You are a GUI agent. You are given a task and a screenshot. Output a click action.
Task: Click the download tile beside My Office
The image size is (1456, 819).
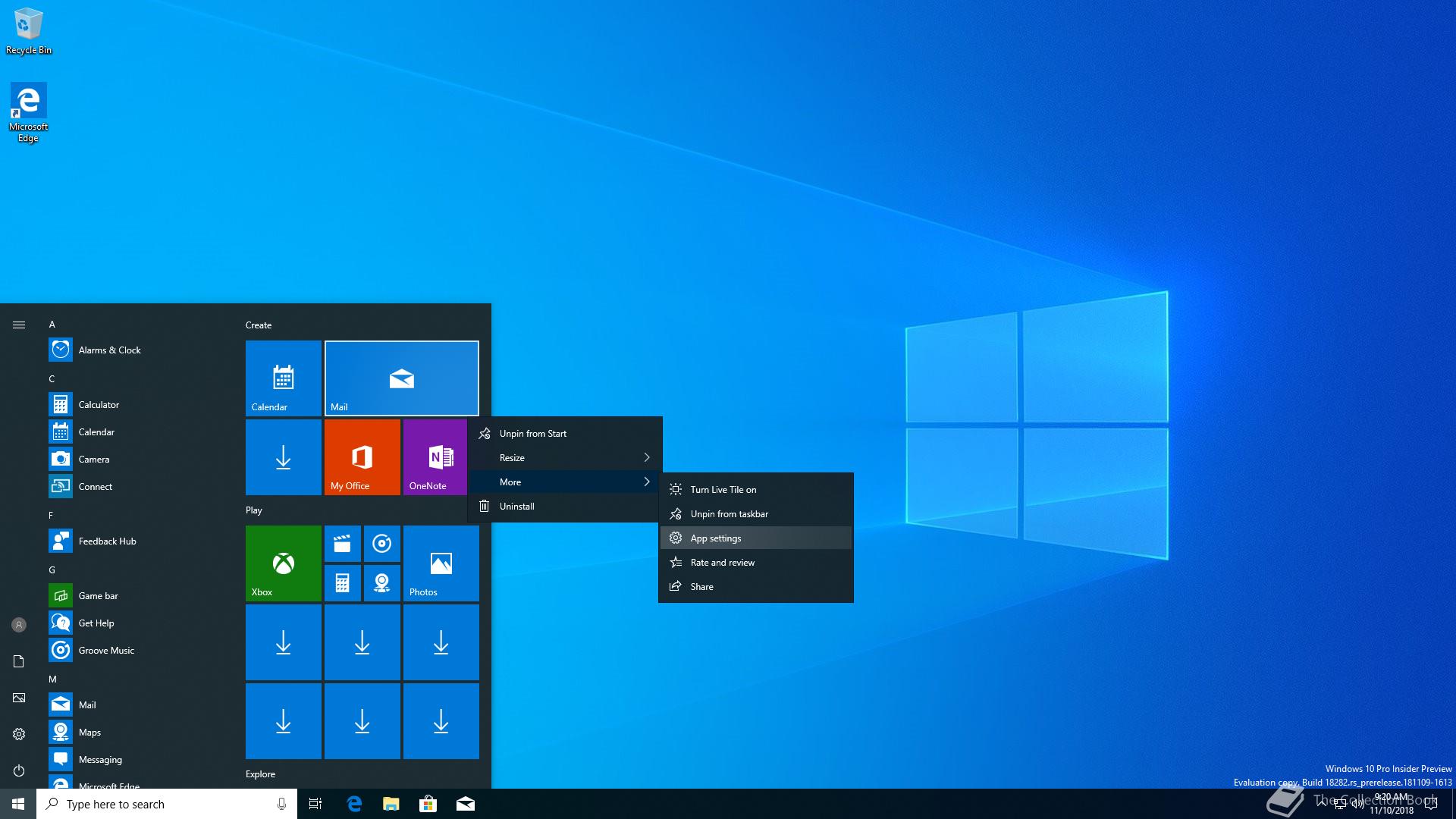pos(284,457)
